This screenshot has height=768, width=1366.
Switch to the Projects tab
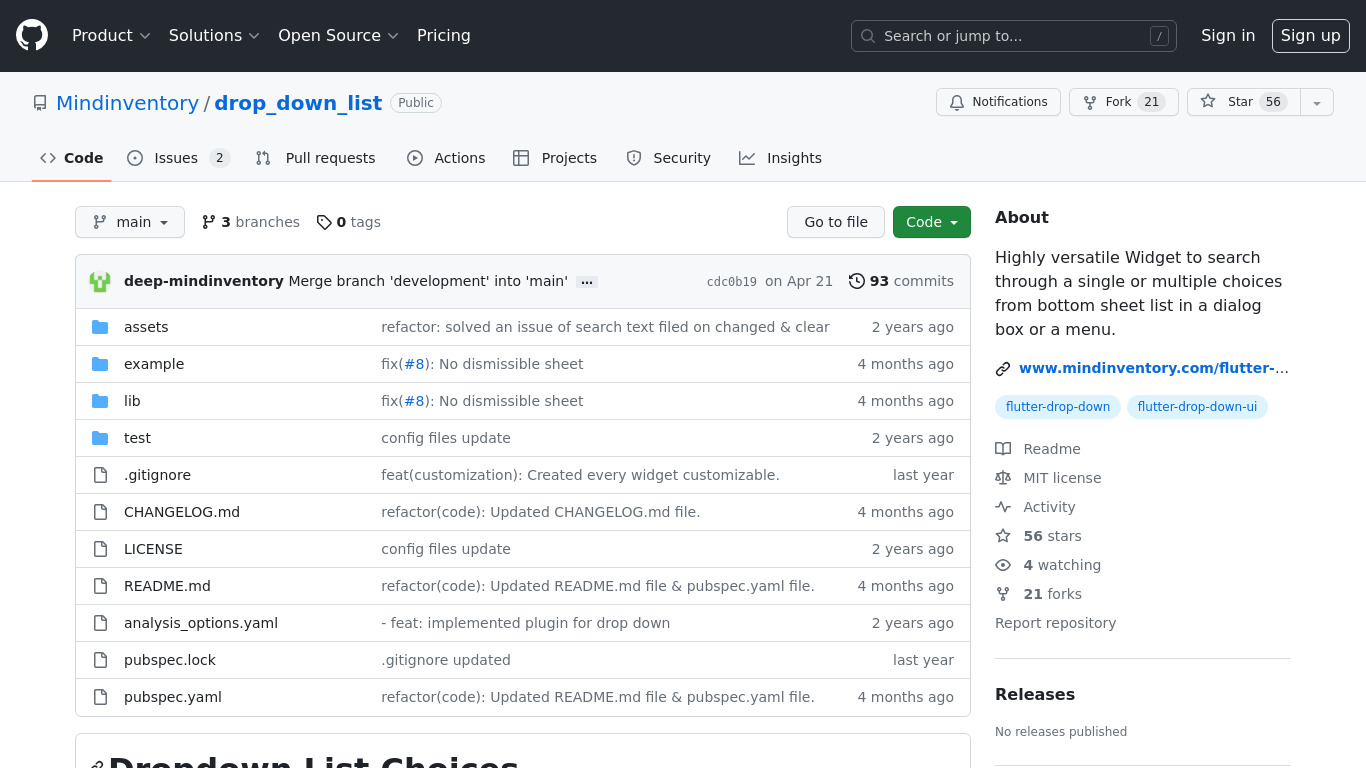555,158
